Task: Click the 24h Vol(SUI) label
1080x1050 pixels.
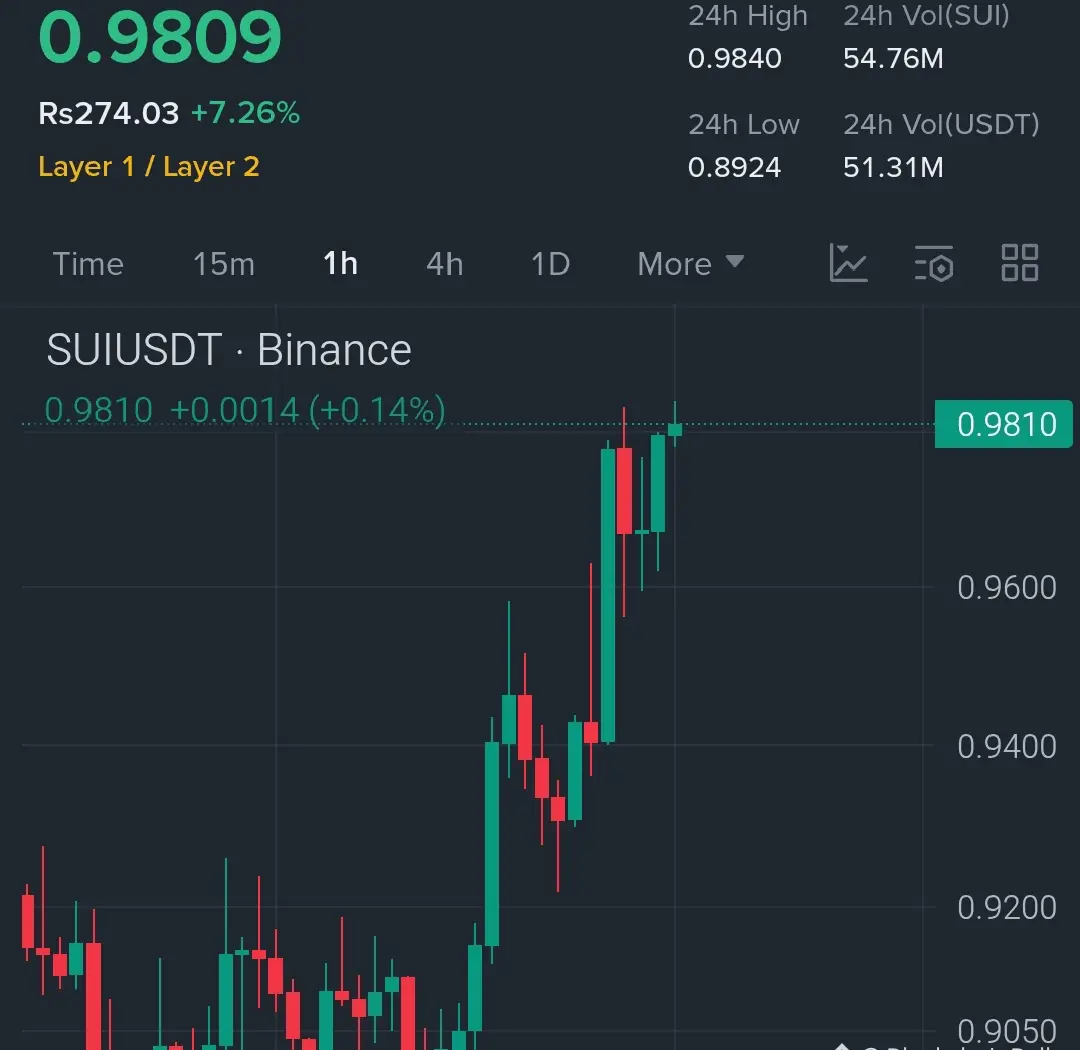Action: [926, 16]
